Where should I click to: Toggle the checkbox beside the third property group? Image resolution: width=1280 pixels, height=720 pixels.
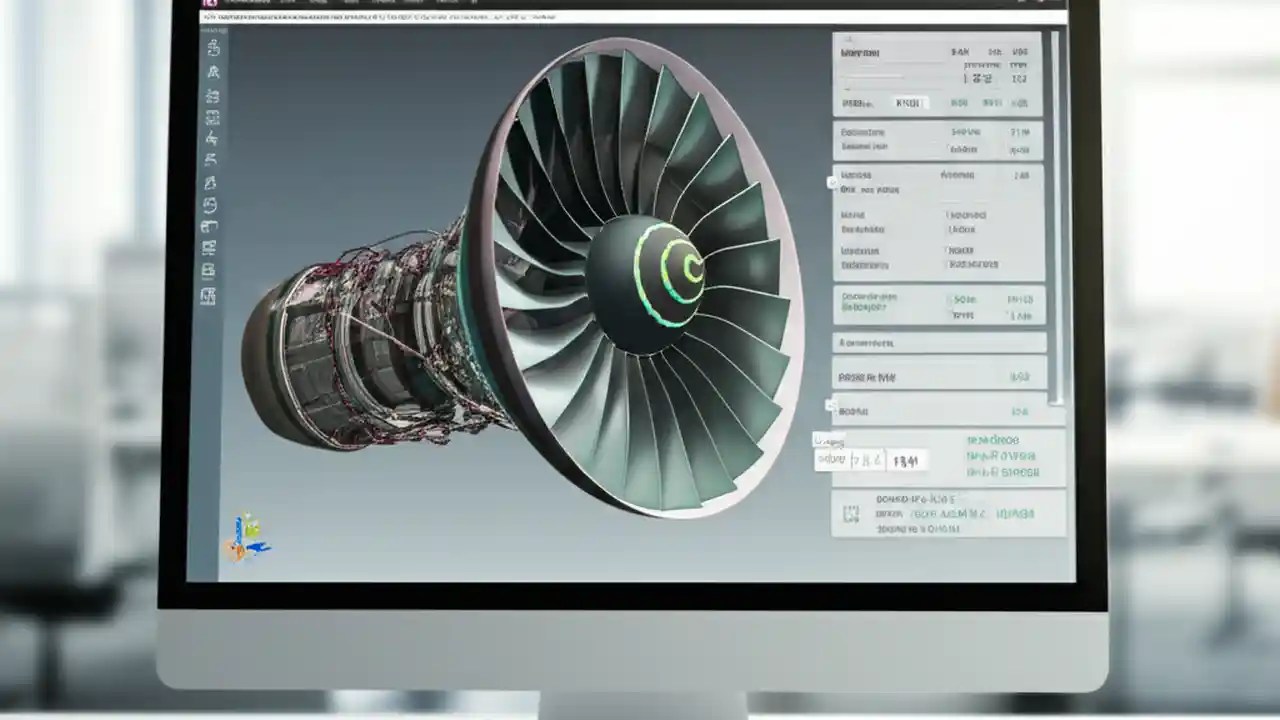click(x=831, y=181)
